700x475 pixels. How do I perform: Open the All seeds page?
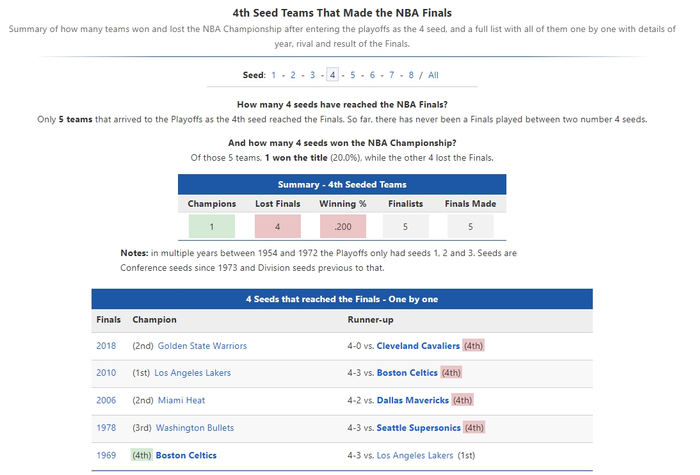pos(433,75)
